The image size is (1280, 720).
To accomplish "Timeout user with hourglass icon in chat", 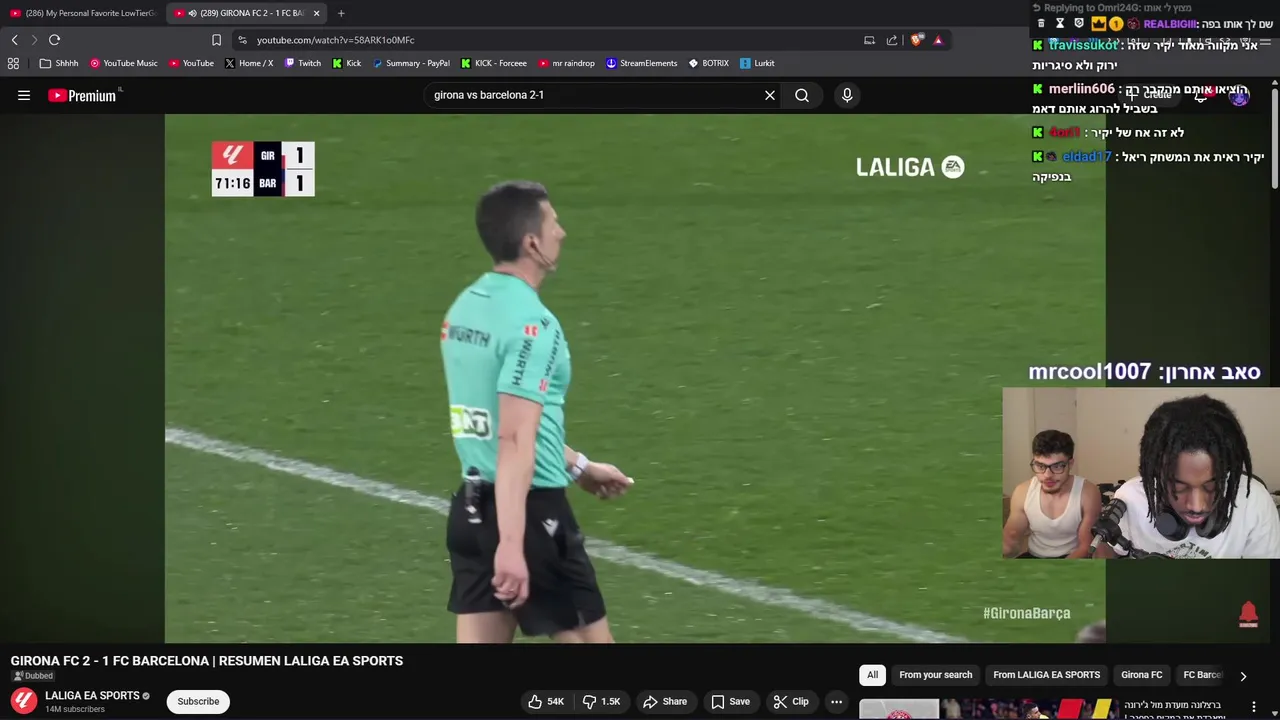I will click(1060, 24).
